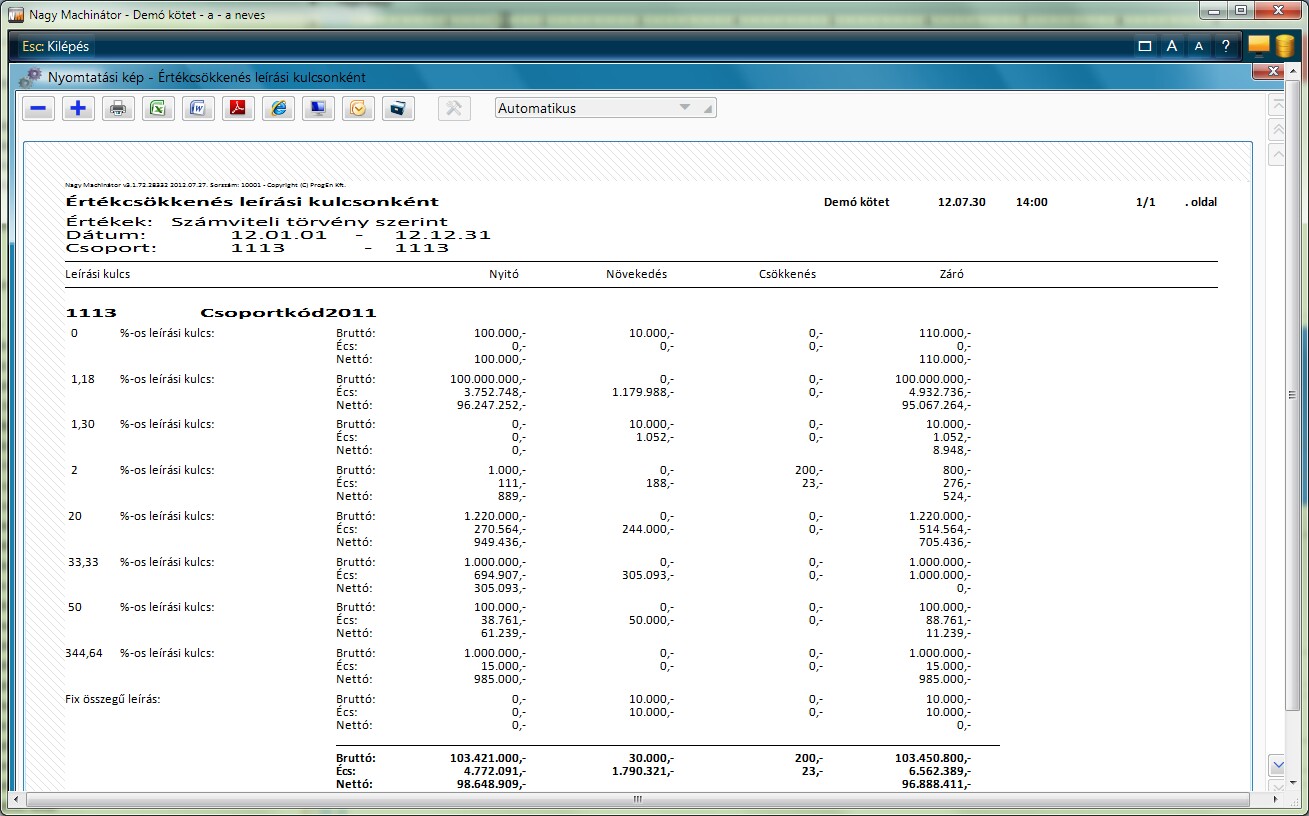Decrease font size with the small A
Image resolution: width=1309 pixels, height=816 pixels.
[x=1198, y=46]
